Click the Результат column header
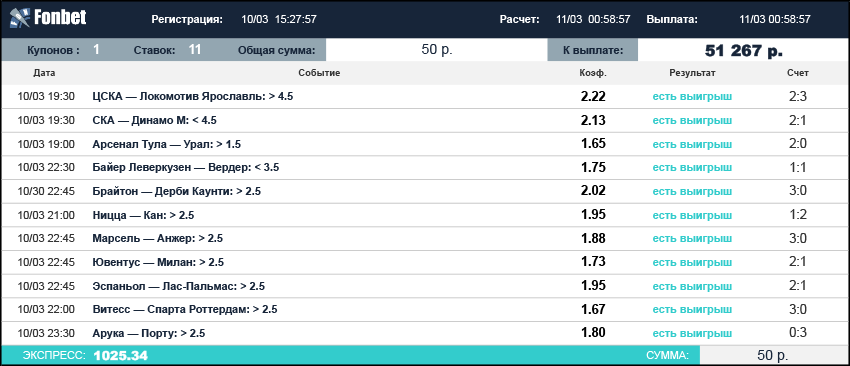850x366 pixels. (692, 73)
